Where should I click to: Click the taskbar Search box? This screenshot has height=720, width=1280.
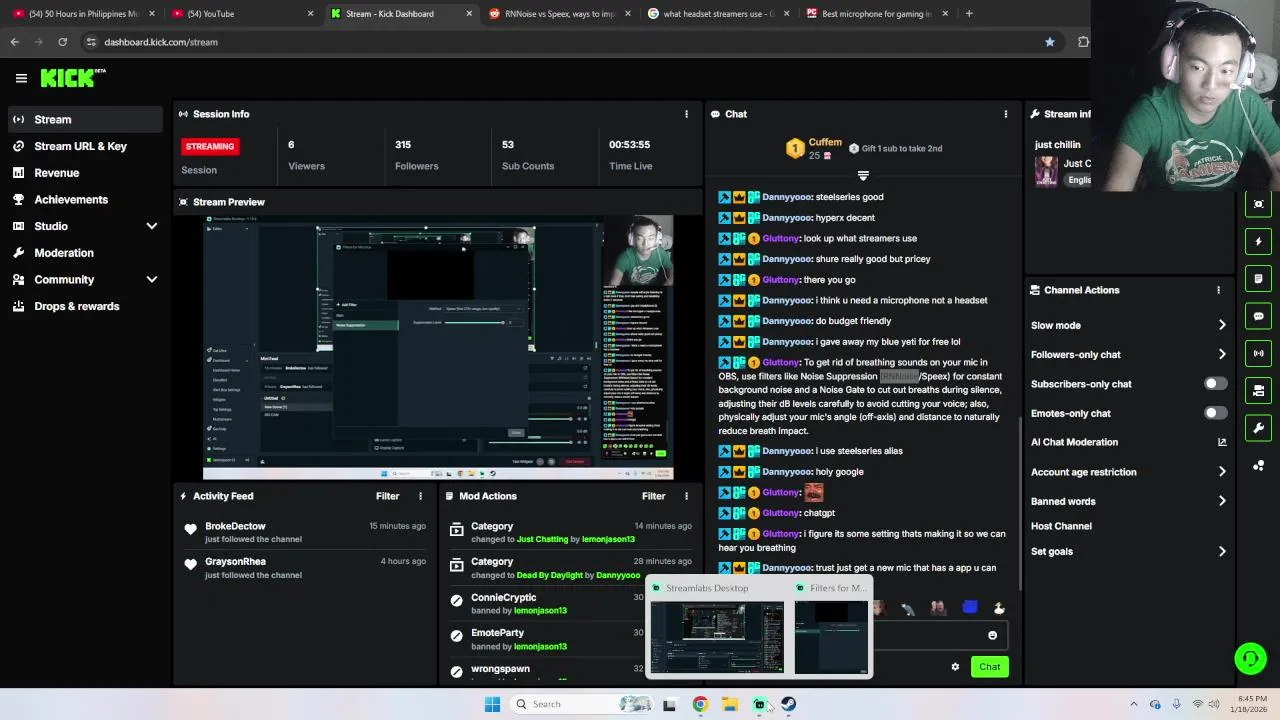pyautogui.click(x=583, y=704)
